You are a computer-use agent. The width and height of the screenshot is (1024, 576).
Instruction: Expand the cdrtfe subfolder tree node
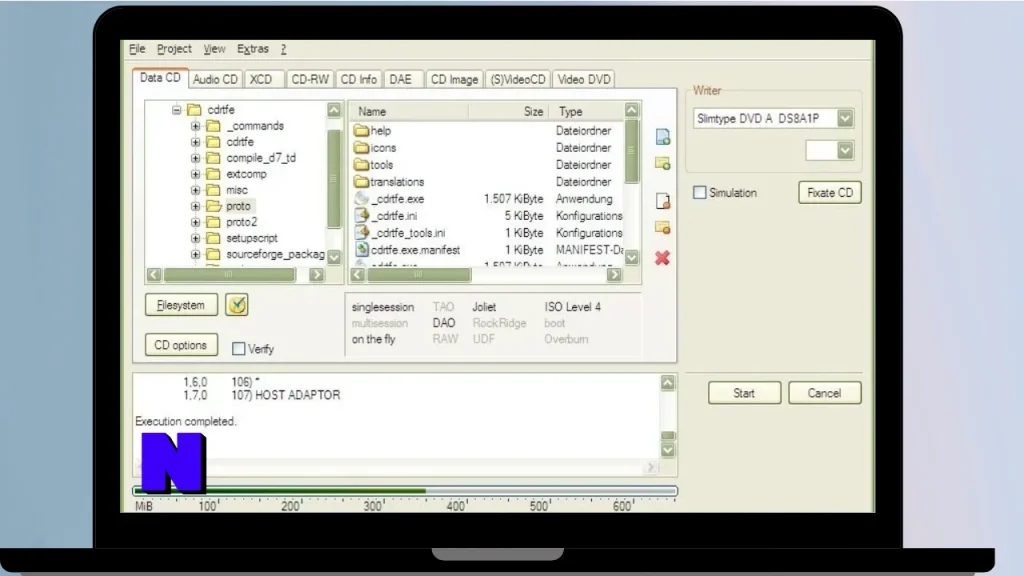[x=195, y=142]
